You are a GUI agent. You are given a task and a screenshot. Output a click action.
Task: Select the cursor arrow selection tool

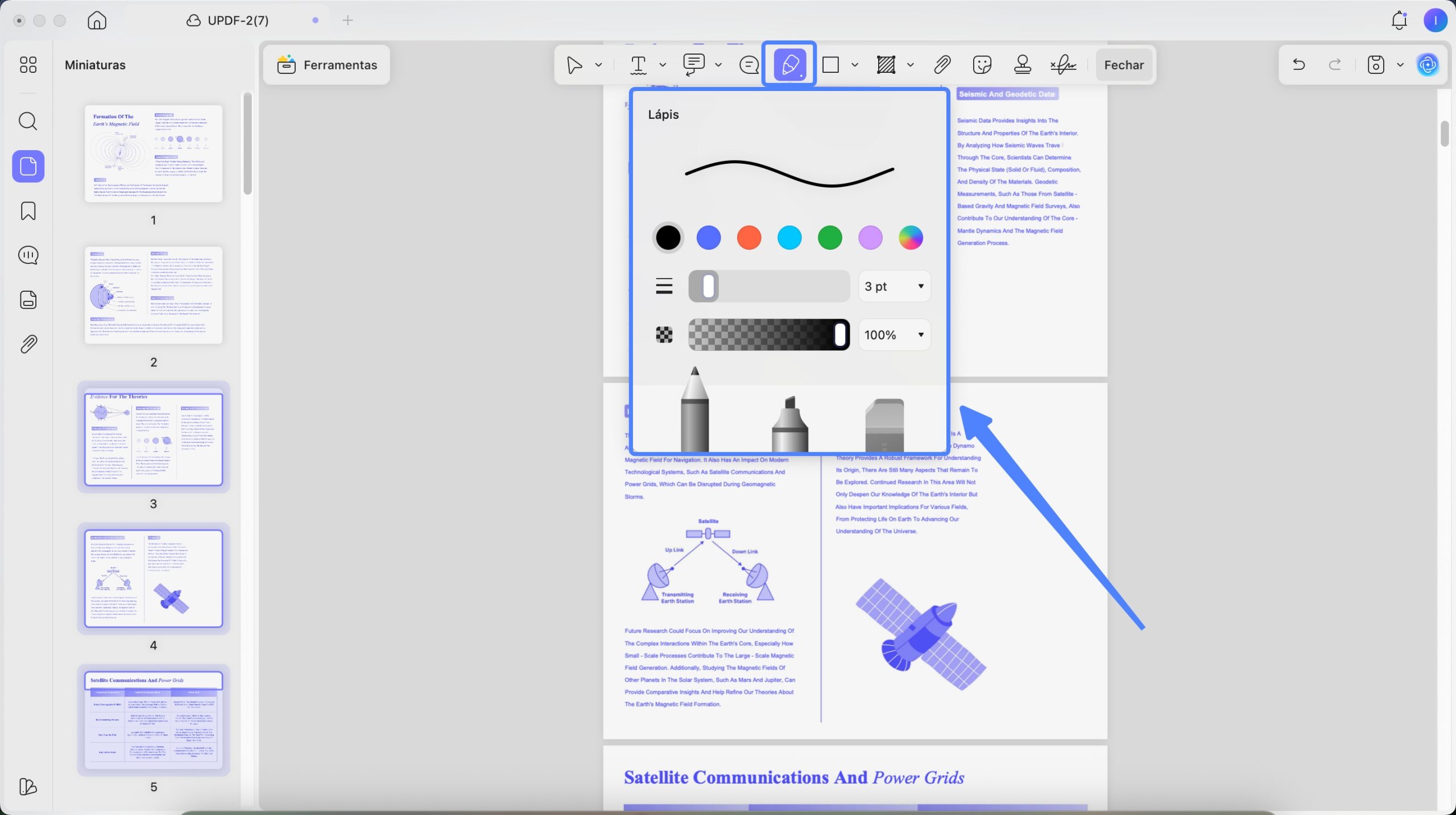pos(574,65)
